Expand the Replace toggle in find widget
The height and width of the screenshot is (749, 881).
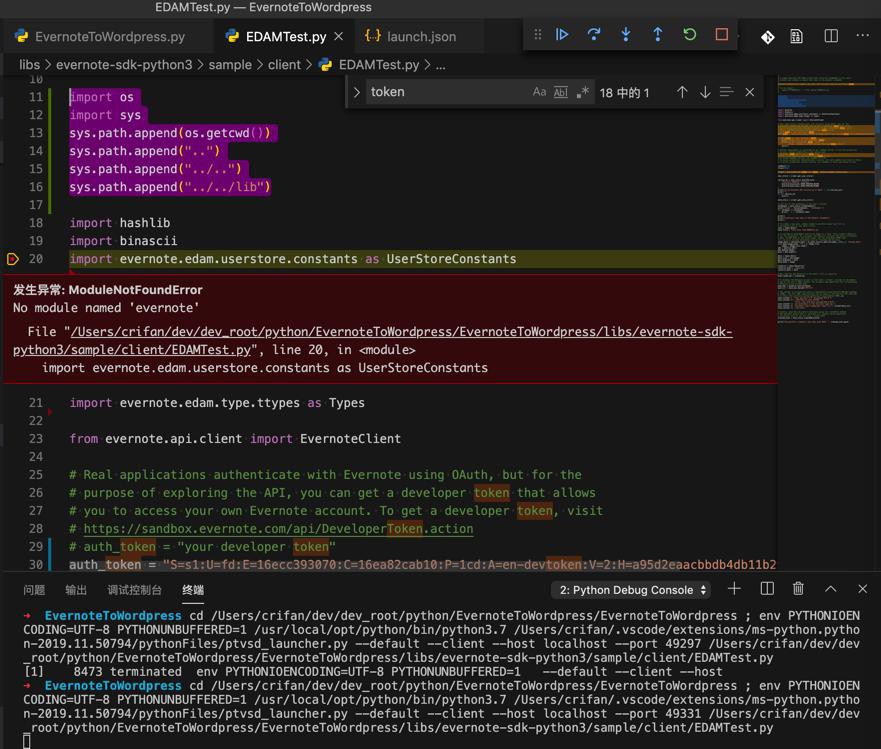pyautogui.click(x=356, y=92)
